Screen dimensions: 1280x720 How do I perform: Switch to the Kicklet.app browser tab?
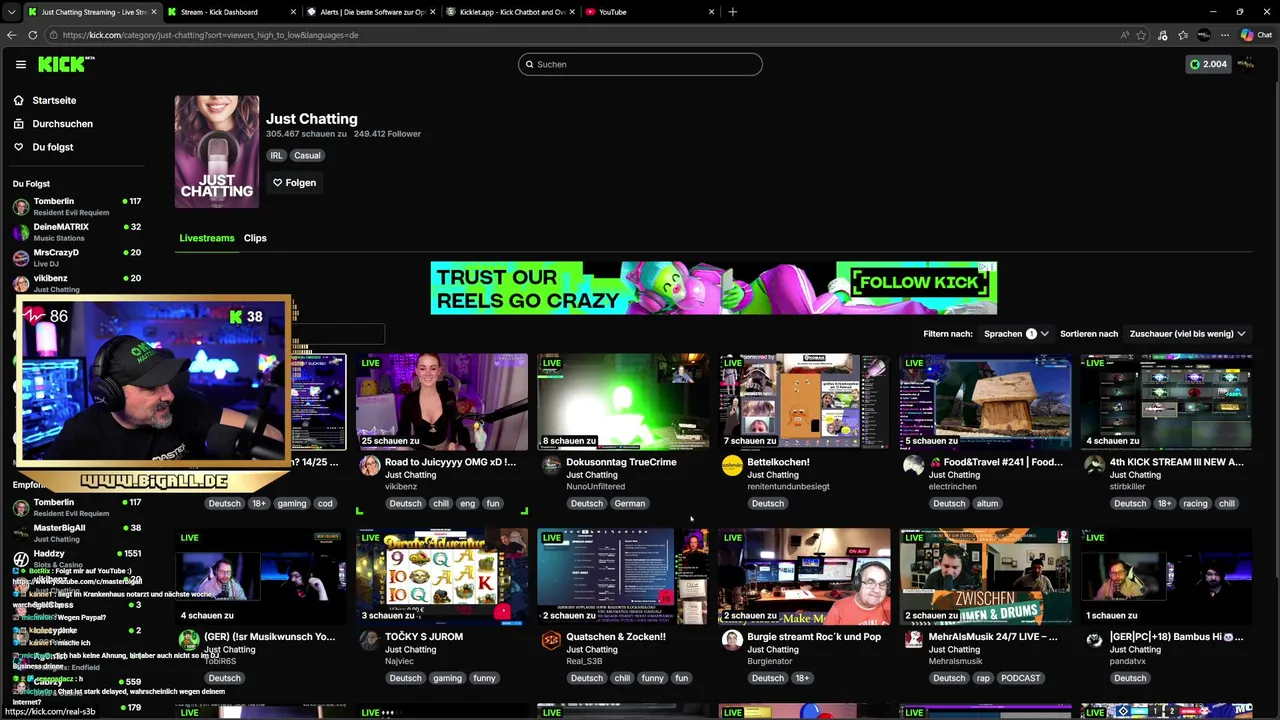point(510,12)
